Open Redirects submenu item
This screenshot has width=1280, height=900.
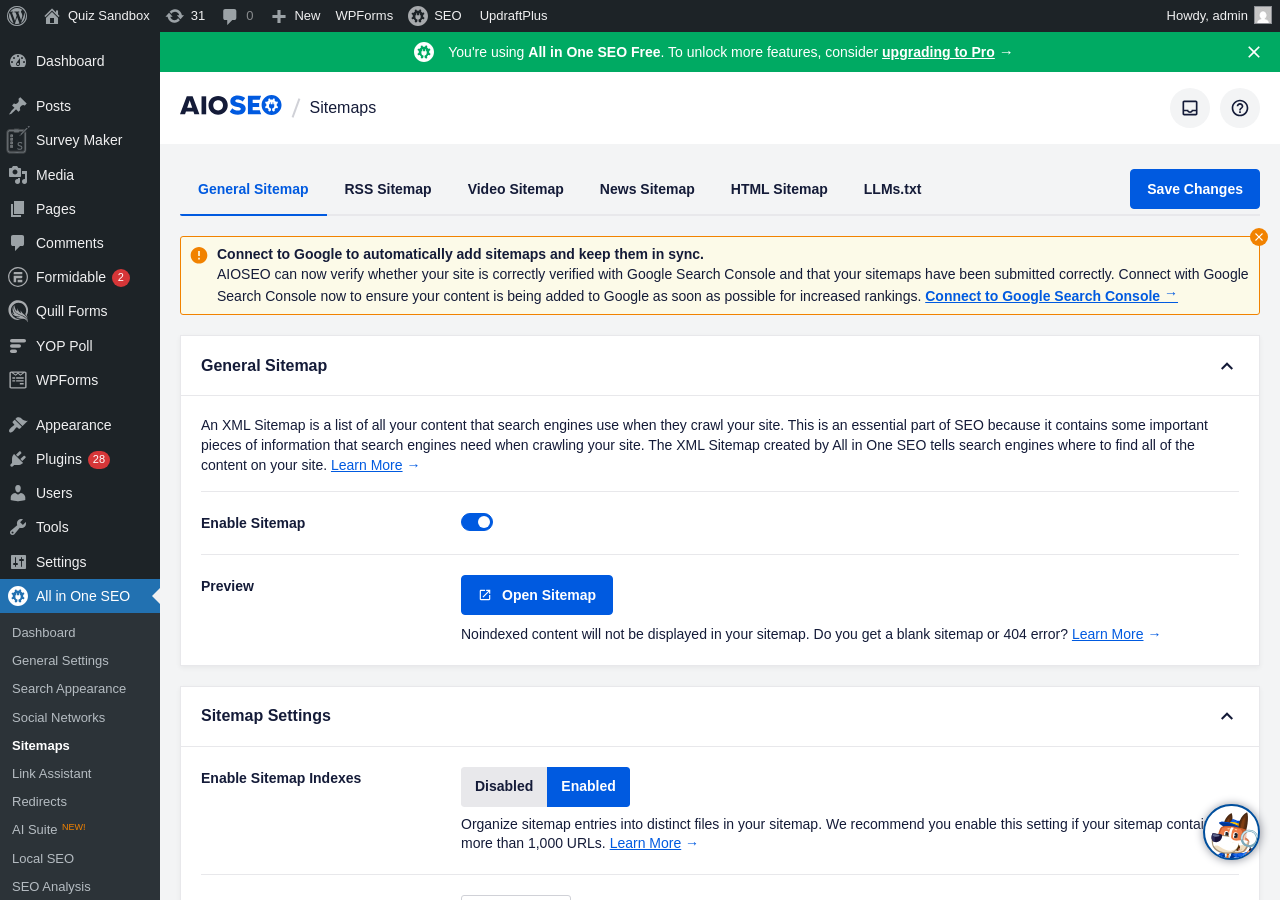[39, 802]
